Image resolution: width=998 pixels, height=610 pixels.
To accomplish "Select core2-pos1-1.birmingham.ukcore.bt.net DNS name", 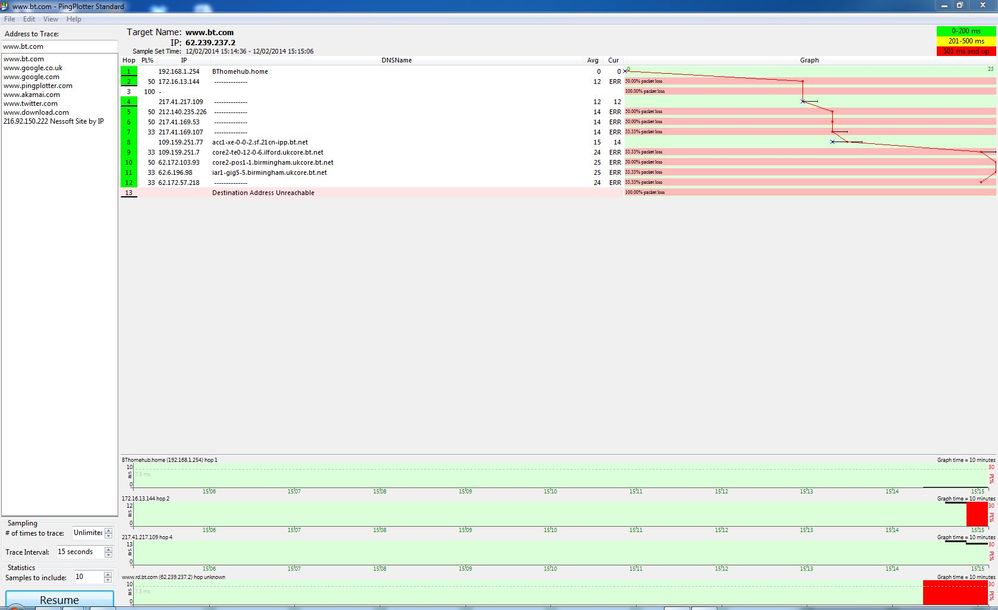I will (x=272, y=162).
